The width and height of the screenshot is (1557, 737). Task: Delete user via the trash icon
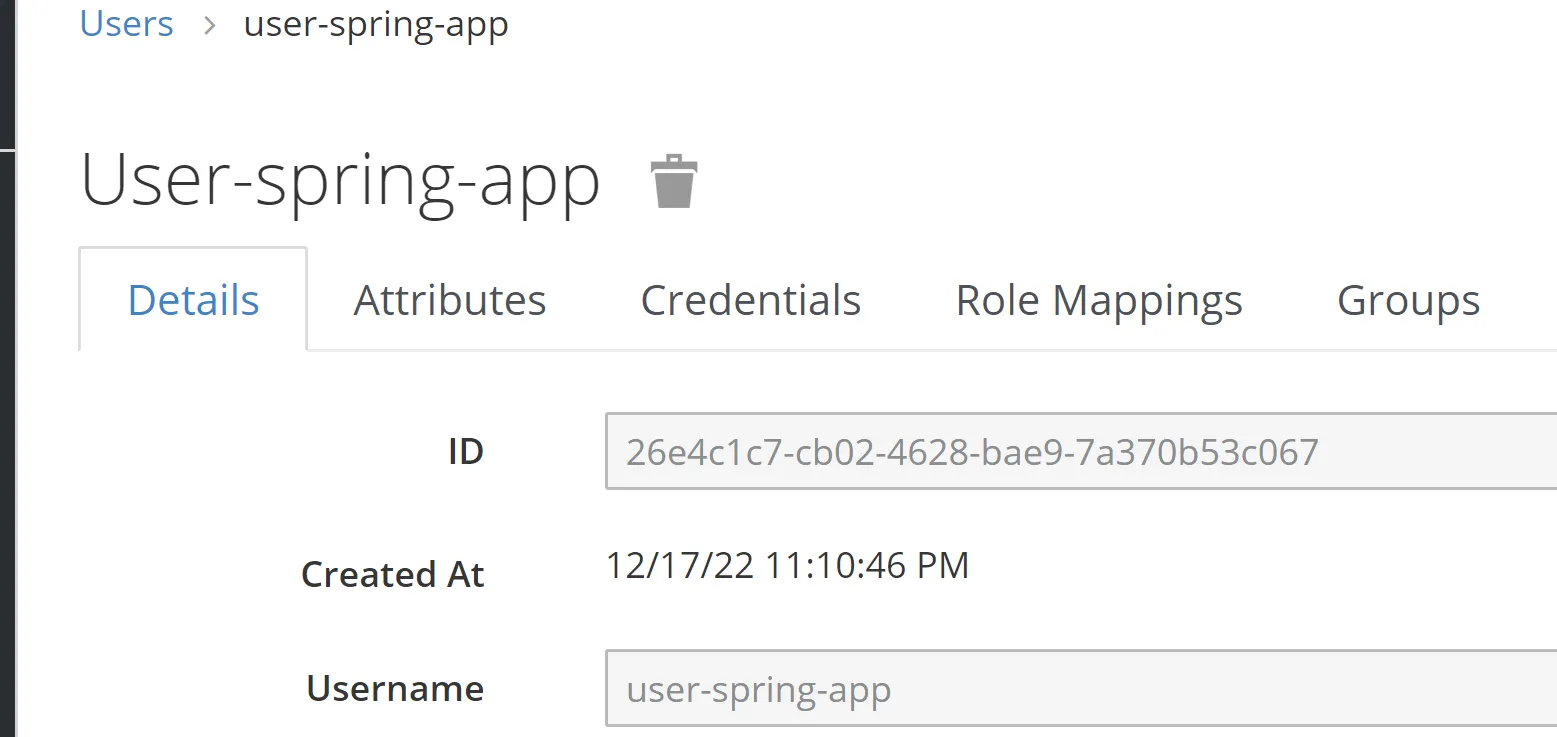pos(674,181)
